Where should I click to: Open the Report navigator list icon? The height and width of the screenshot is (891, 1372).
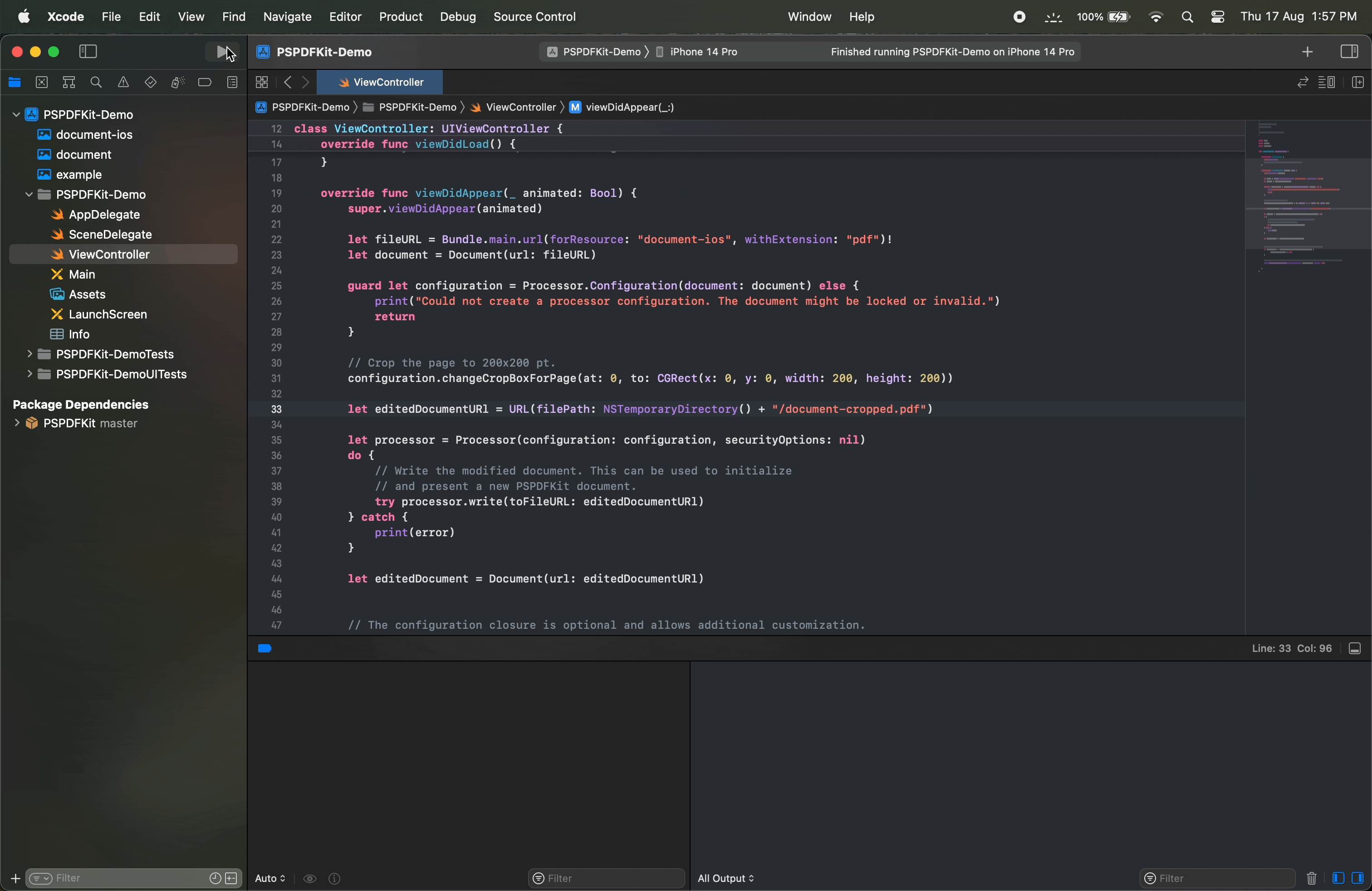click(x=233, y=83)
